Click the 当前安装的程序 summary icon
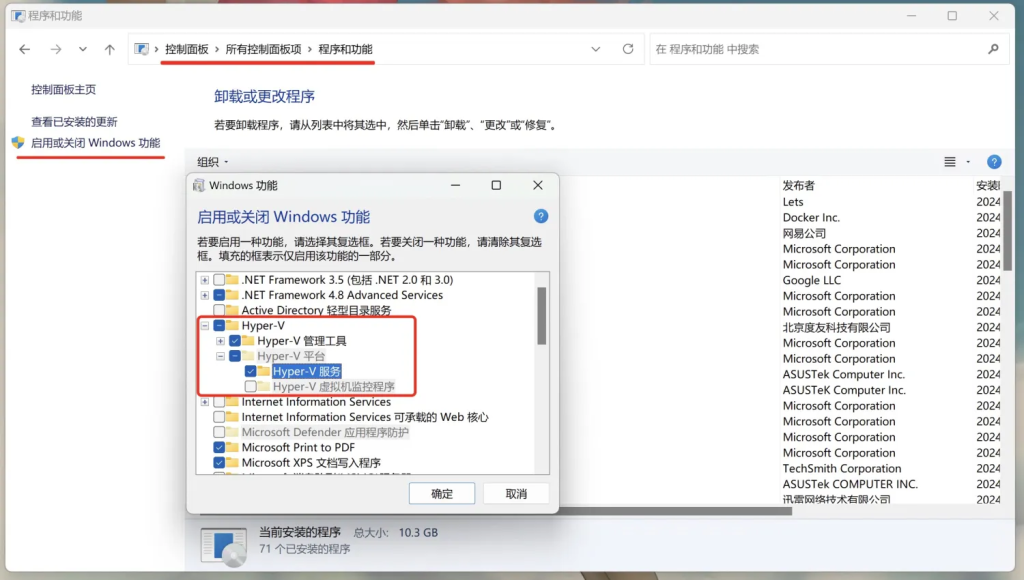 (223, 546)
